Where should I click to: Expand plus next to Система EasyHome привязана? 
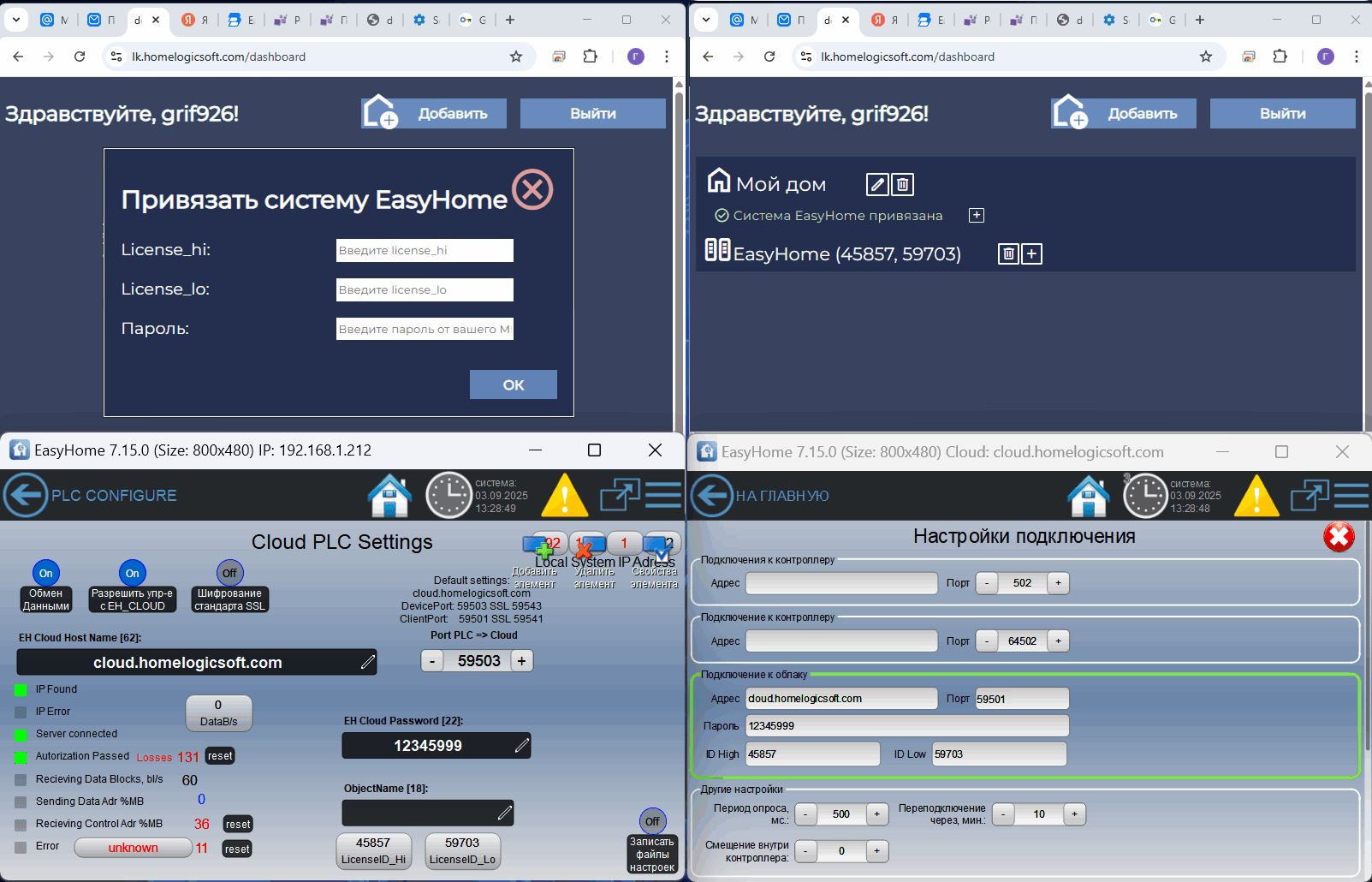[977, 215]
